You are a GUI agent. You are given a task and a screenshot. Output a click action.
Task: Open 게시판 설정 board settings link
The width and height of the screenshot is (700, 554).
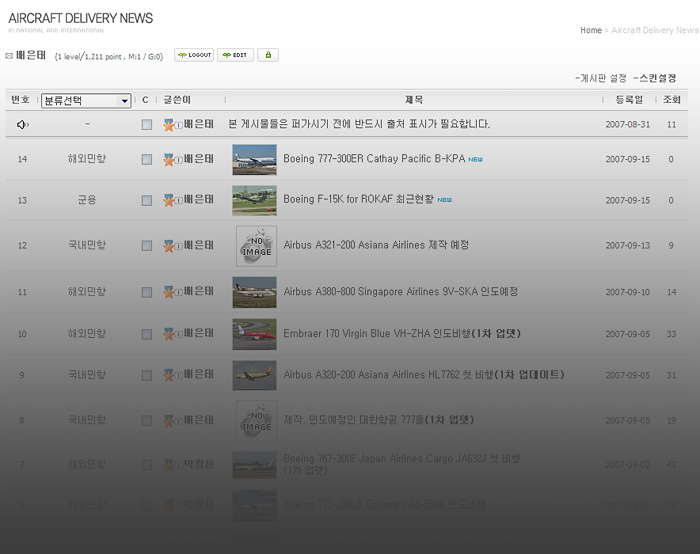coord(600,78)
